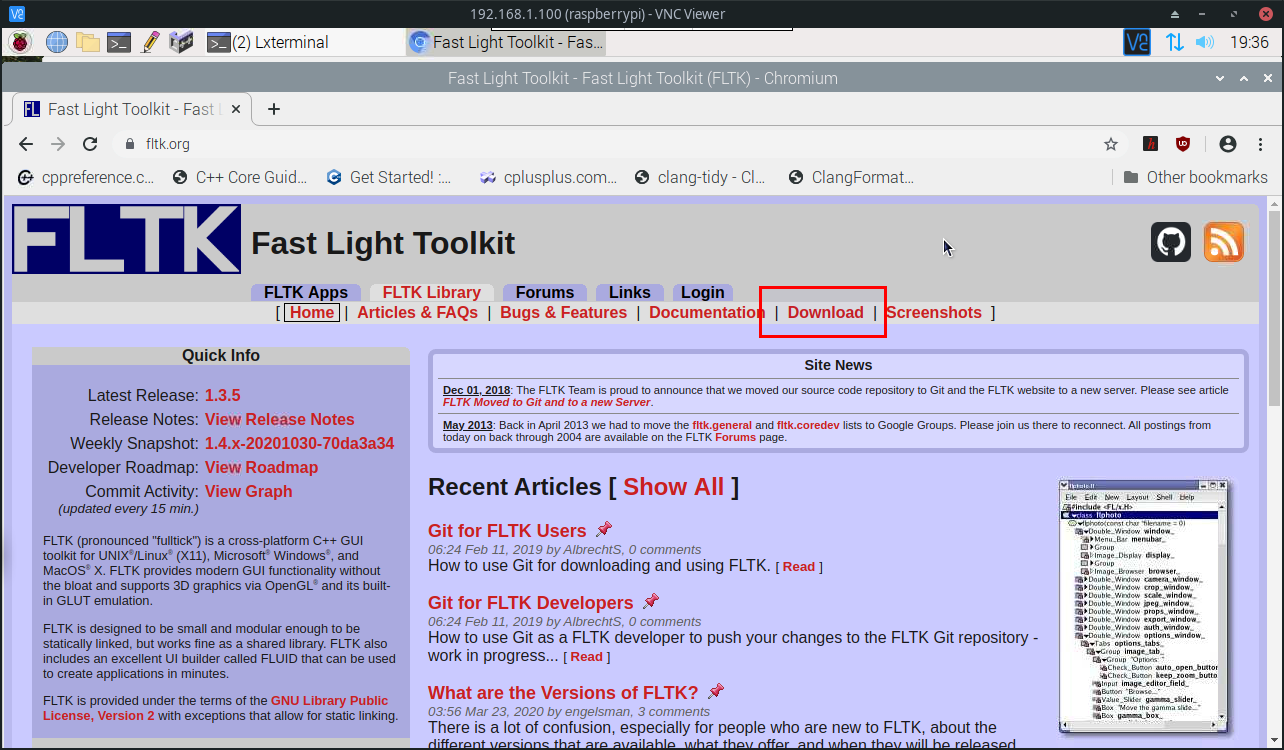The height and width of the screenshot is (750, 1284).
Task: Open Bugs & Features submenu link
Action: tap(564, 312)
